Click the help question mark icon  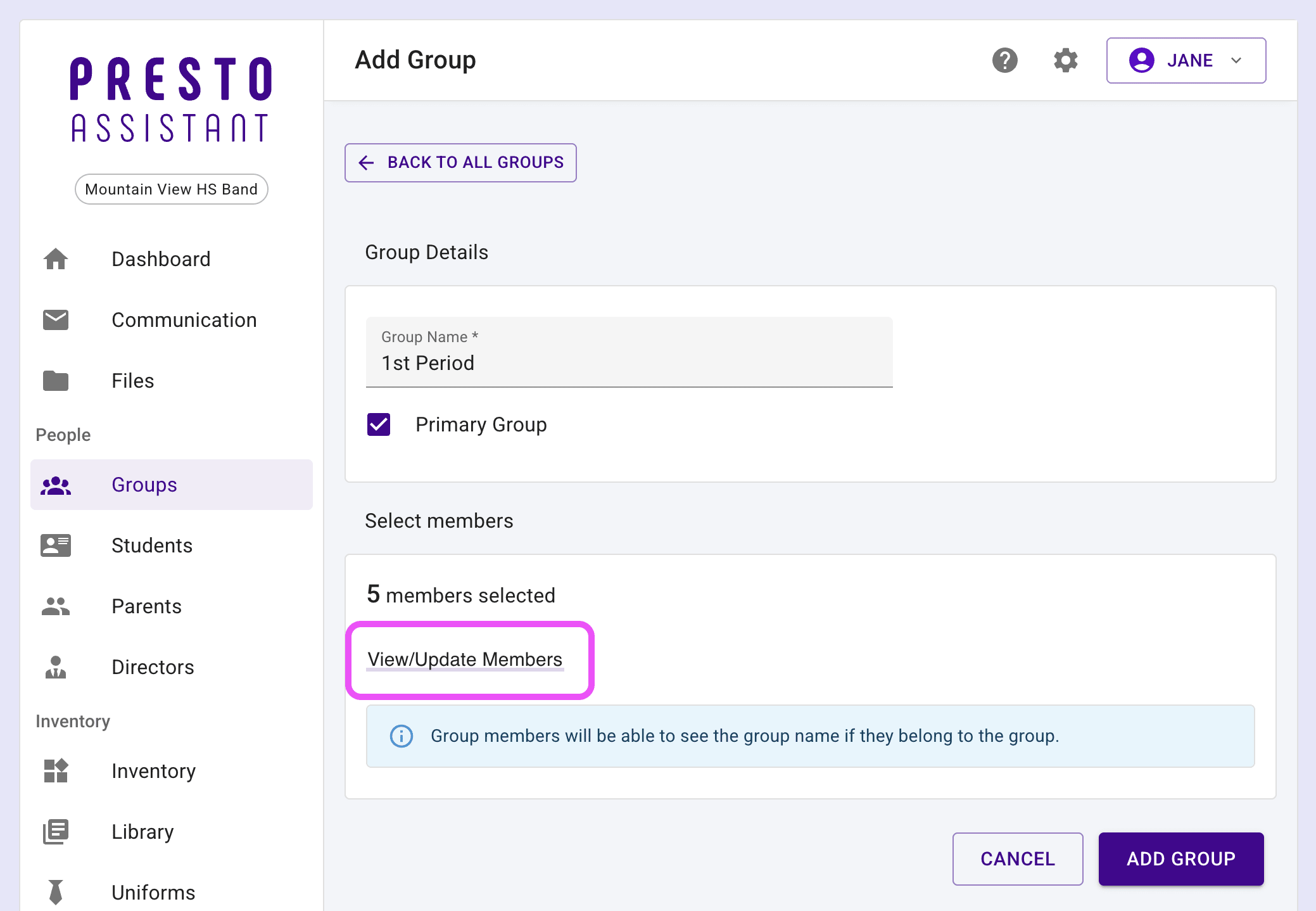1004,60
